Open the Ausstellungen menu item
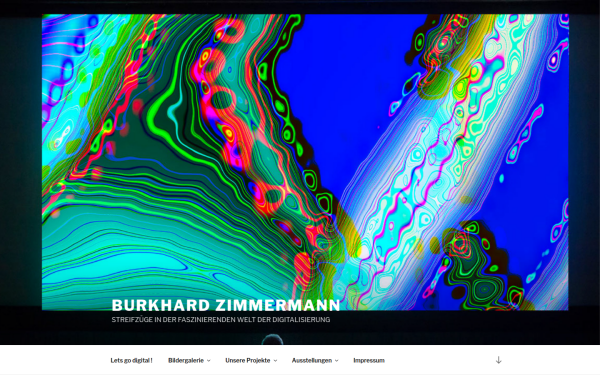The width and height of the screenshot is (600, 375). [312, 360]
